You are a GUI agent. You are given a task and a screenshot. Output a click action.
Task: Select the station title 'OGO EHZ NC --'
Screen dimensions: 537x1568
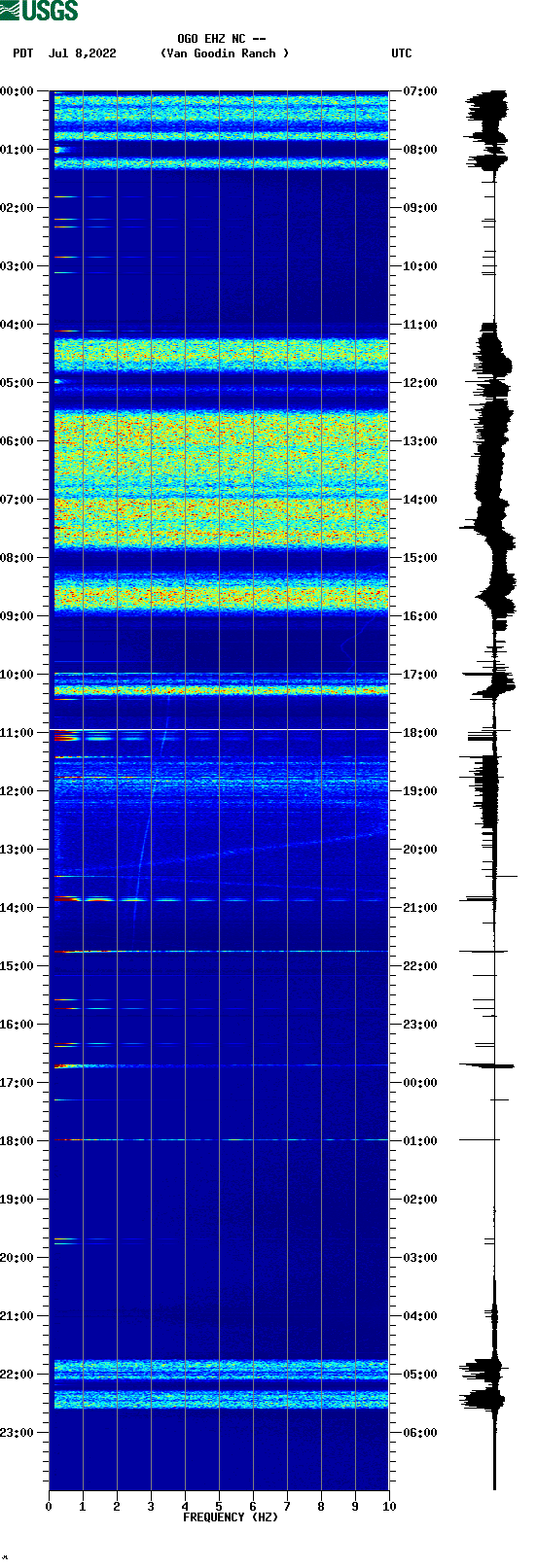point(222,39)
